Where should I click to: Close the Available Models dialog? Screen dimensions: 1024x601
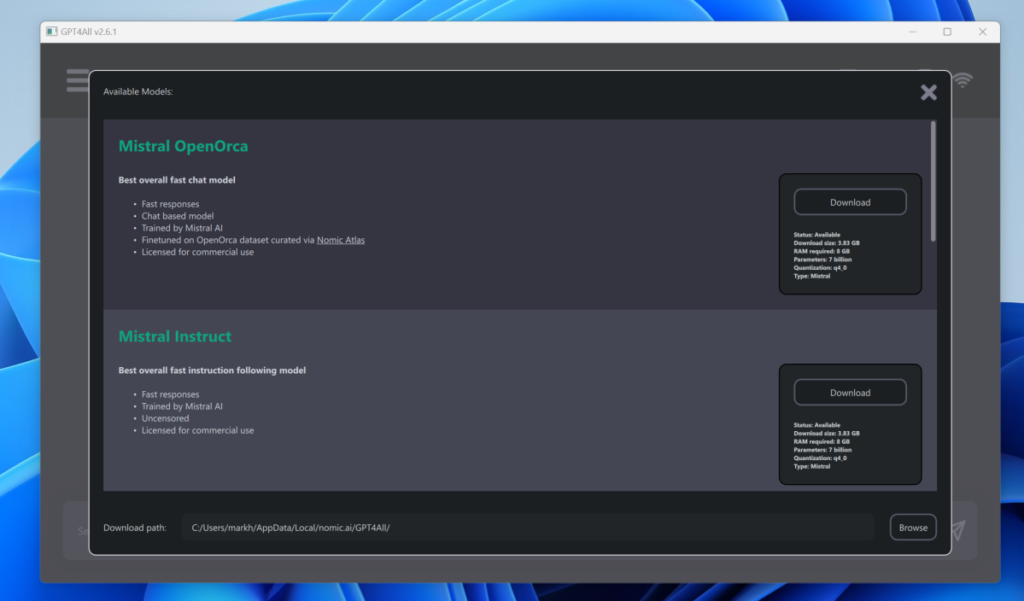[x=928, y=92]
